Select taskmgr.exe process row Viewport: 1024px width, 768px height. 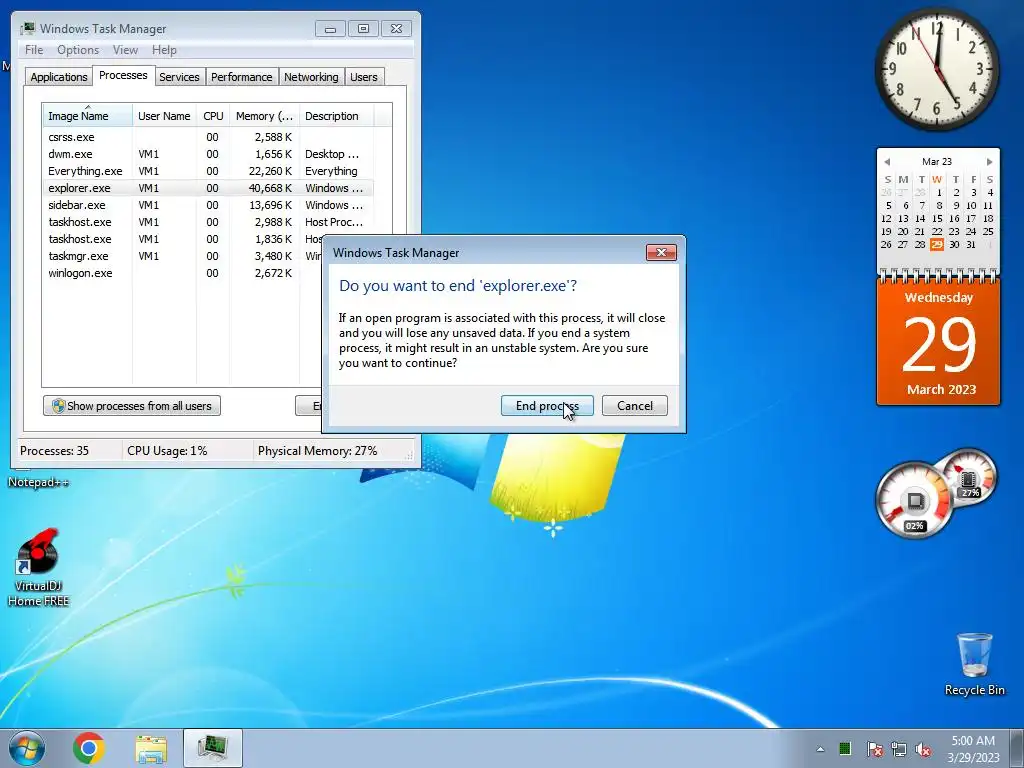coord(183,256)
